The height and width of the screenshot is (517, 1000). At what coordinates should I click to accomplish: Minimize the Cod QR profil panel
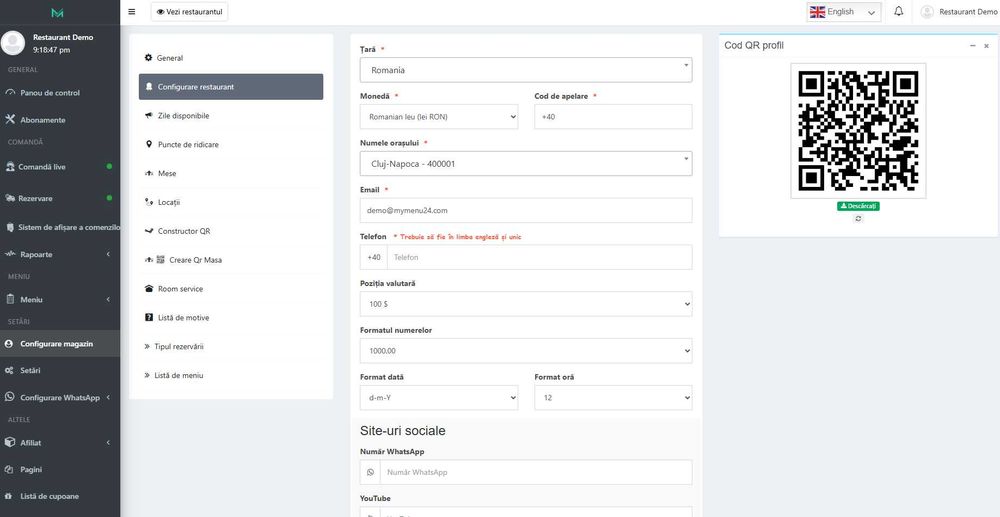(972, 46)
